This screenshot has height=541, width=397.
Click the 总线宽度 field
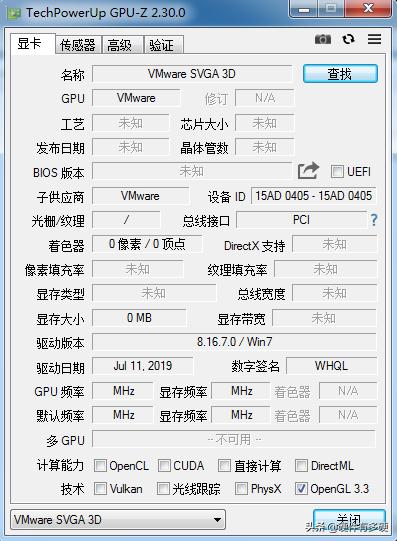coord(335,293)
